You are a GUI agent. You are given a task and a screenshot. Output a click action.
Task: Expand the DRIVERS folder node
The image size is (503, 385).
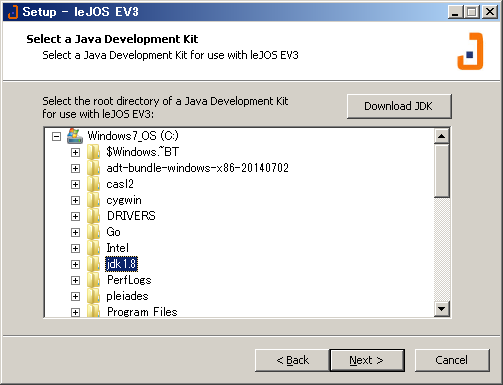pos(75,216)
